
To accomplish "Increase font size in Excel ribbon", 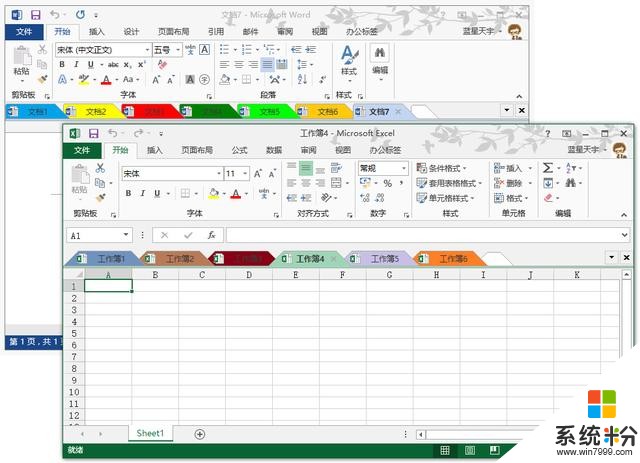I will (258, 174).
